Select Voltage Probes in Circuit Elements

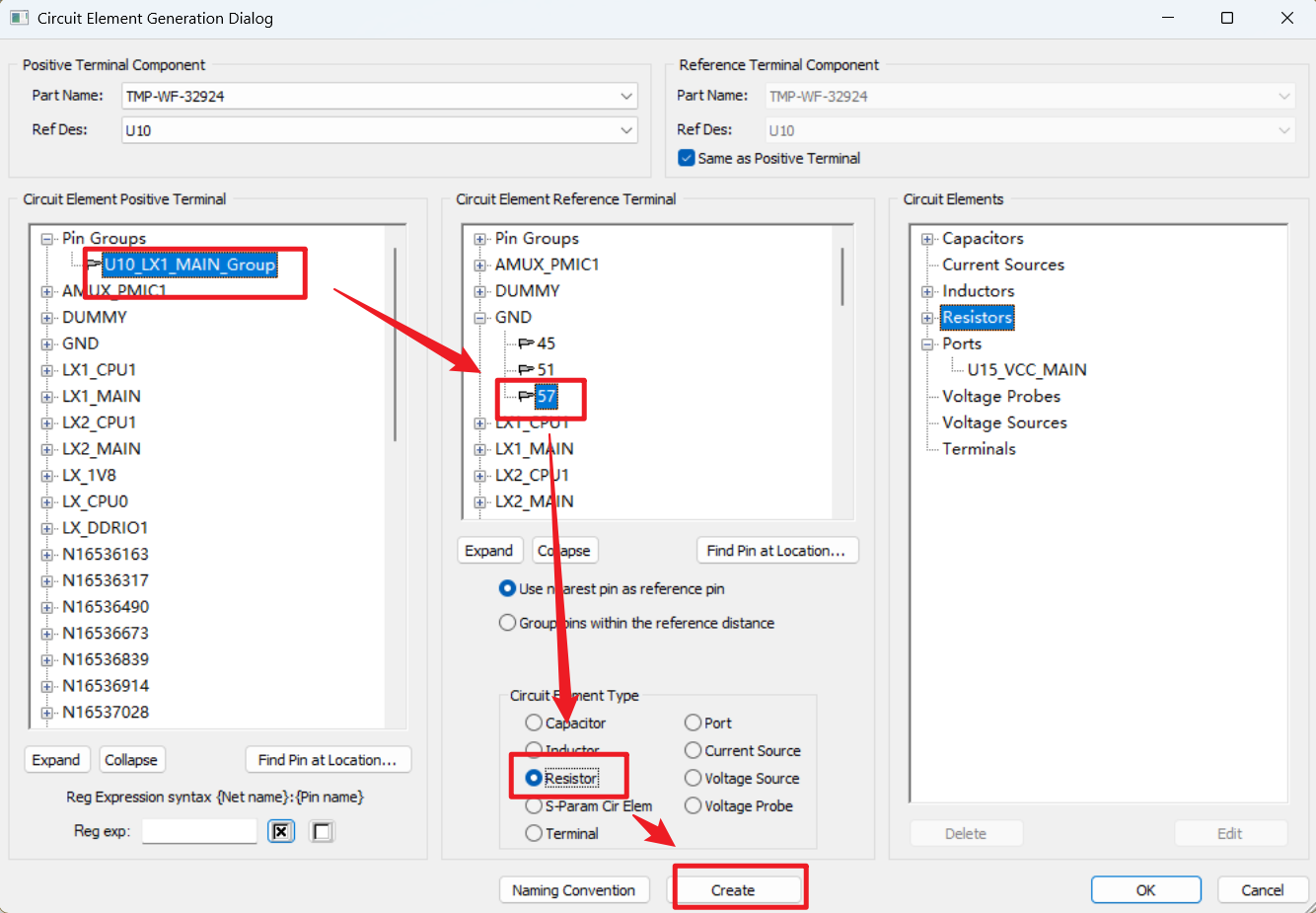click(1001, 397)
